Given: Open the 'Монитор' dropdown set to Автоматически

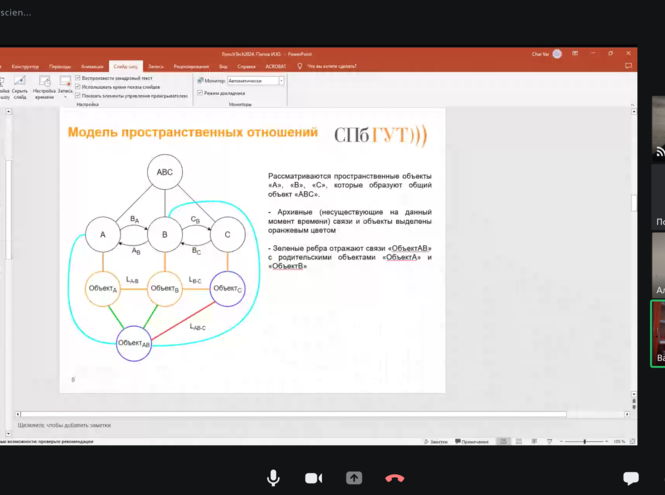Looking at the screenshot, I should tap(255, 81).
